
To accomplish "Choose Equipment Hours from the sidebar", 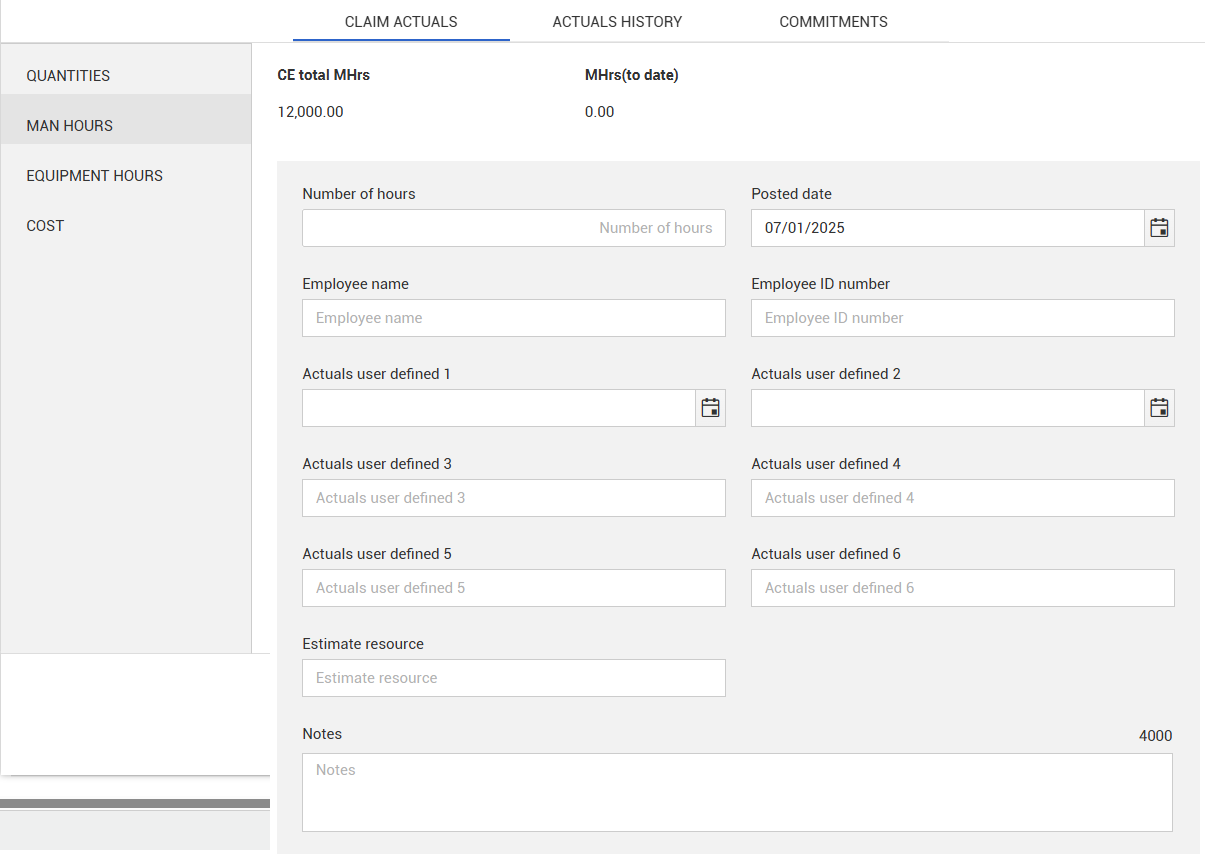I will tap(94, 176).
